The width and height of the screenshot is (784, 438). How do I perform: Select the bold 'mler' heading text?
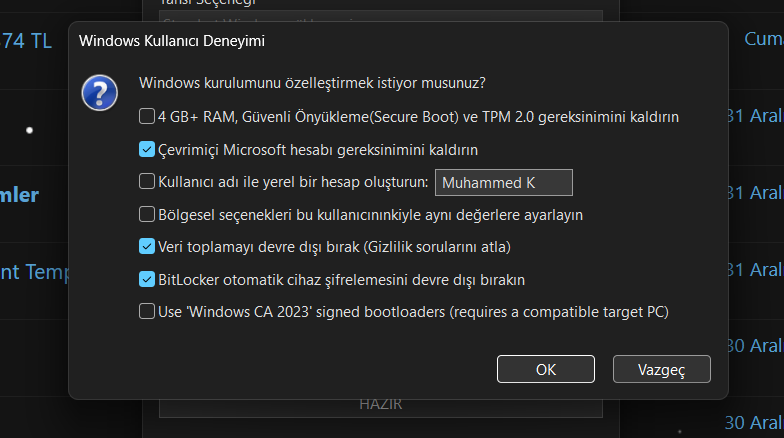tap(19, 195)
